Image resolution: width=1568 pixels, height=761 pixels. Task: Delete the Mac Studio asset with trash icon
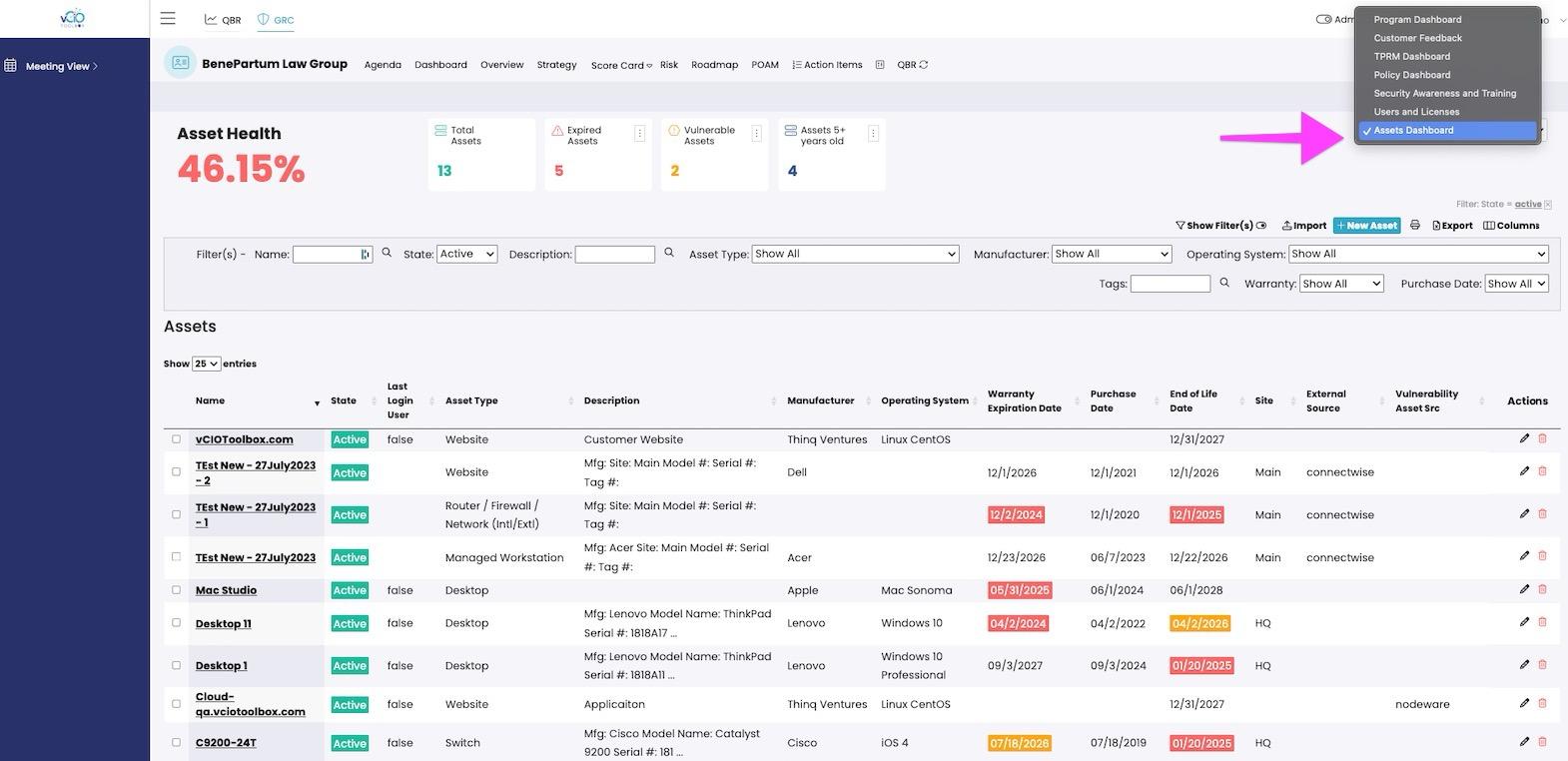(1542, 589)
